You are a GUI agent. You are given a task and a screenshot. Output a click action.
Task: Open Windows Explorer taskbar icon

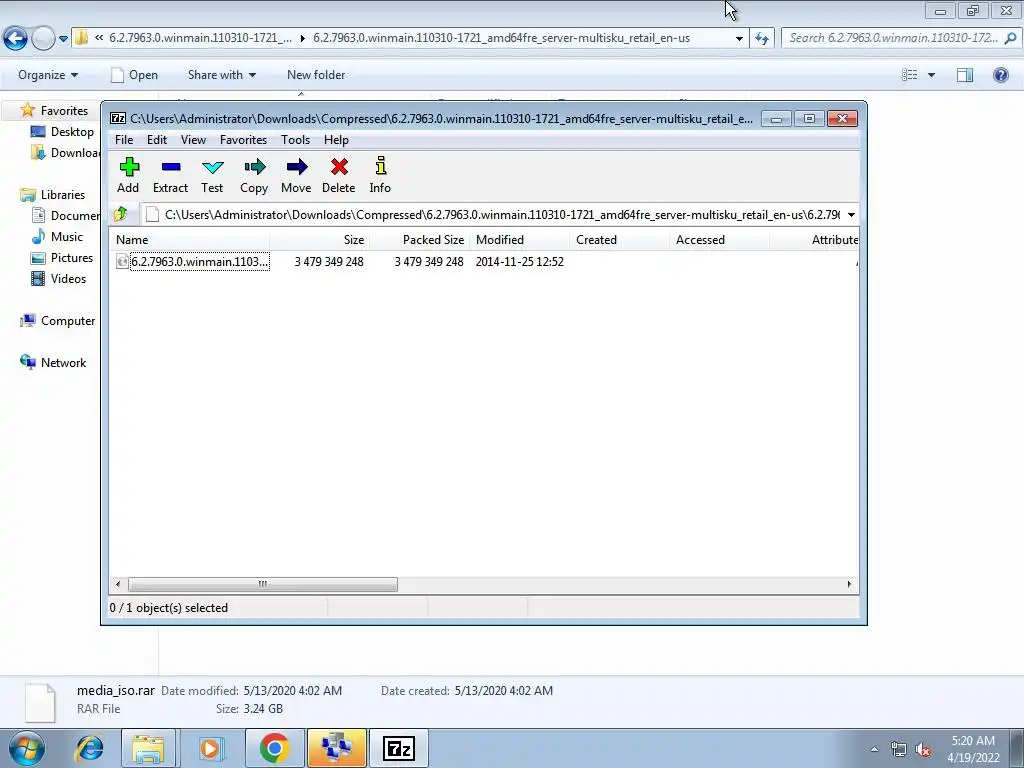click(148, 748)
